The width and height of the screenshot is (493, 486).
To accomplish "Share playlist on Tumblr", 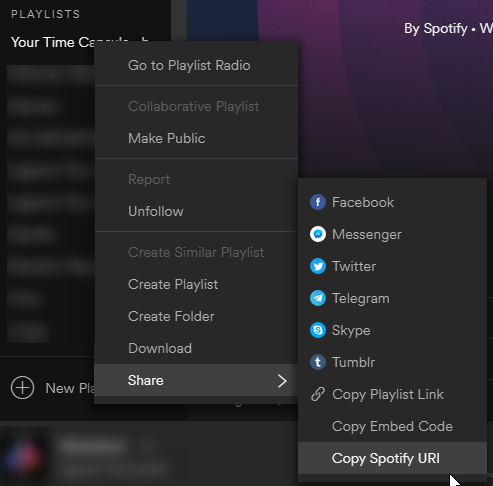I will tap(392, 362).
